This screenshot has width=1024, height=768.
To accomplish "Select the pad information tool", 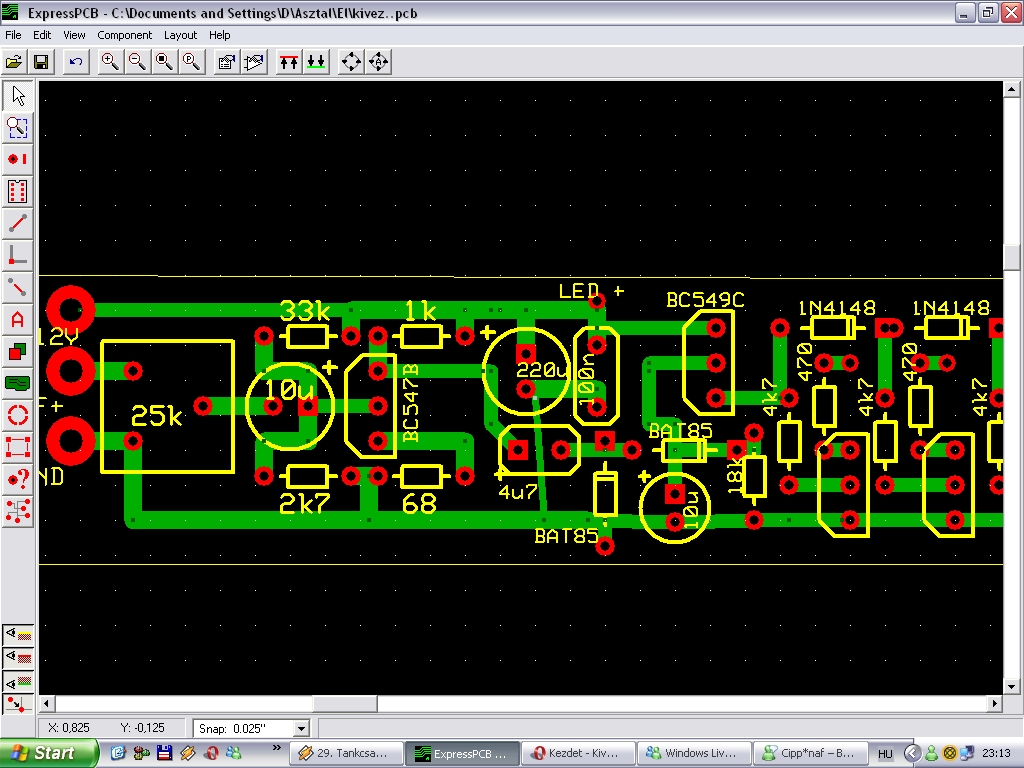I will pos(18,479).
